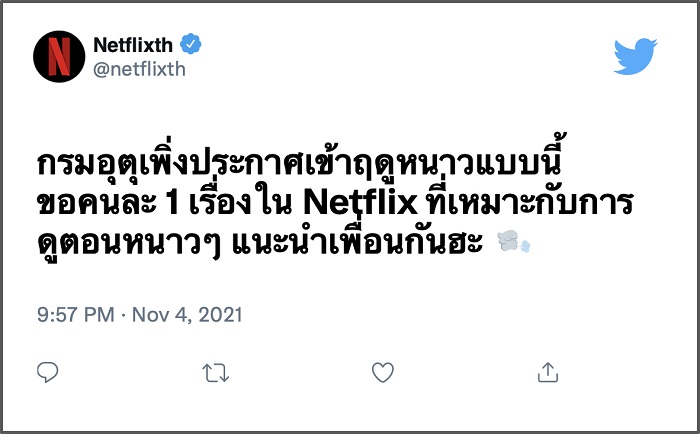Share the tweet using upload arrow icon

click(547, 372)
